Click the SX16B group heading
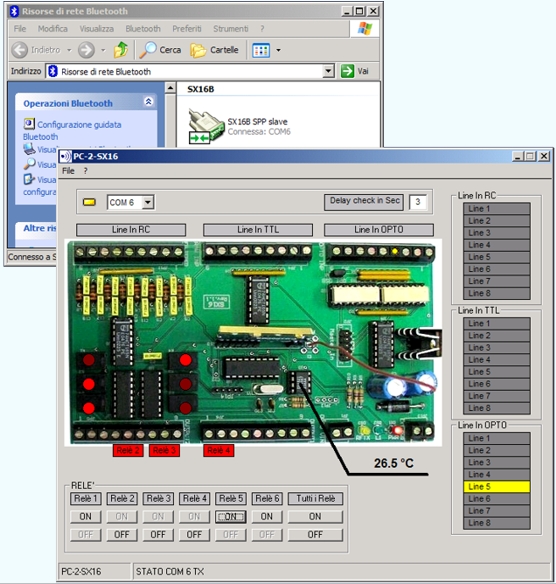The height and width of the screenshot is (584, 556). 201,89
